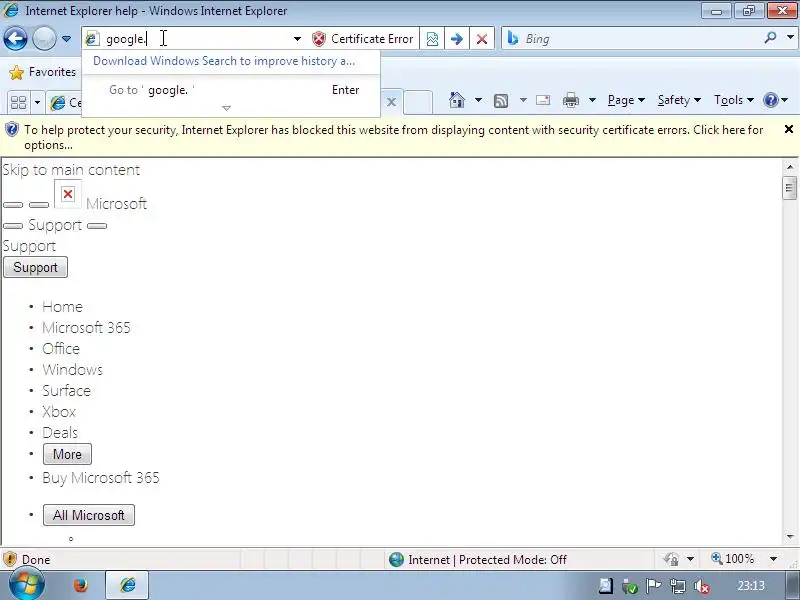Open the Office link
Image resolution: width=800 pixels, height=600 pixels.
coord(61,348)
